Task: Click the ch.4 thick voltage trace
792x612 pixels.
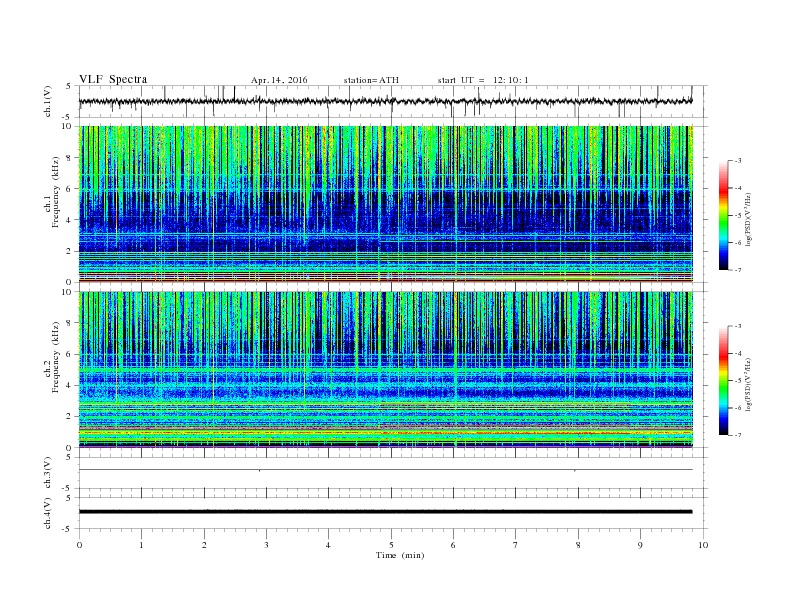Action: click(x=386, y=512)
